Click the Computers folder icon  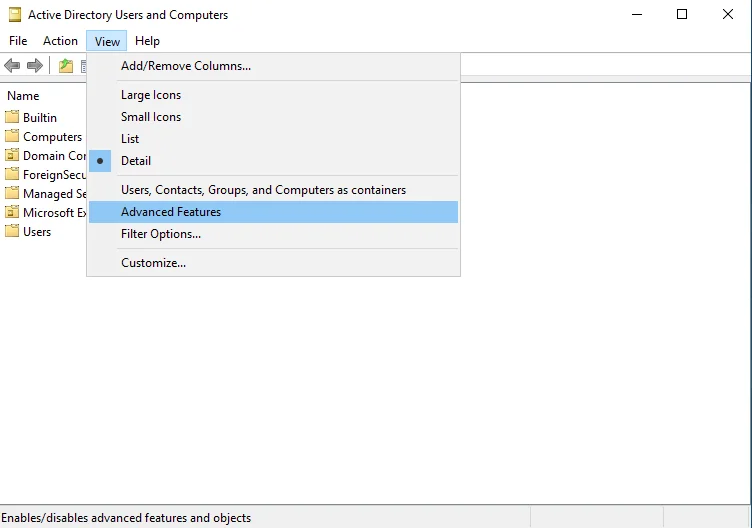[x=12, y=136]
